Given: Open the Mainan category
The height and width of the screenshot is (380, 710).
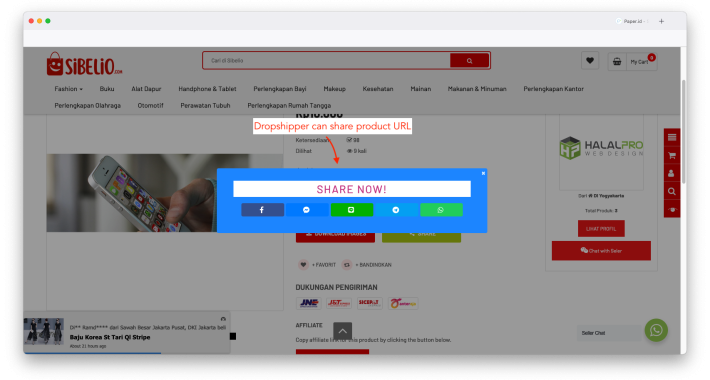Looking at the screenshot, I should coord(421,89).
